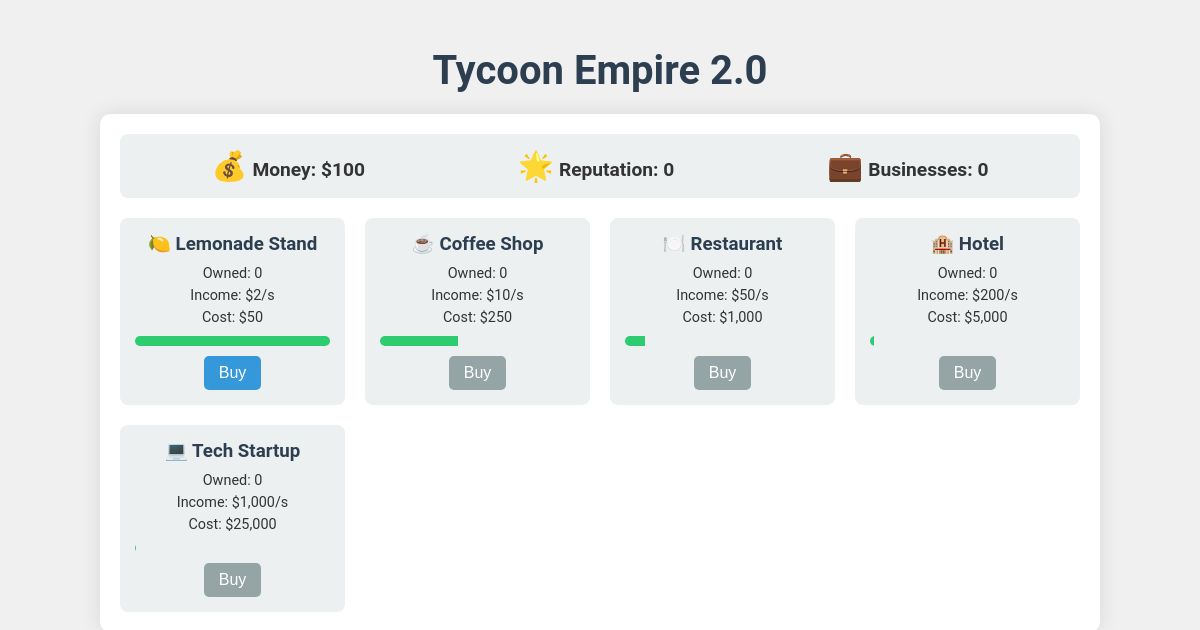
Task: Click the coffee cup icon on Coffee Shop card
Action: (x=422, y=243)
